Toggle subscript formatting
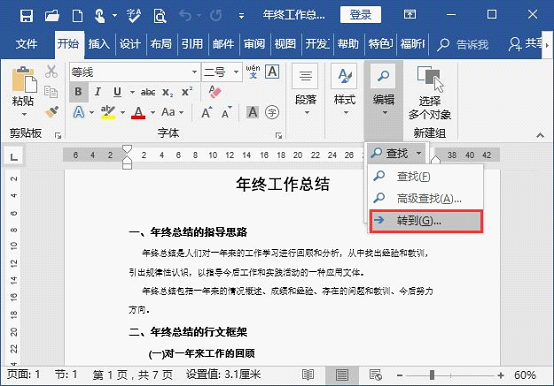Viewport: 554px width, 386px height. click(x=167, y=93)
